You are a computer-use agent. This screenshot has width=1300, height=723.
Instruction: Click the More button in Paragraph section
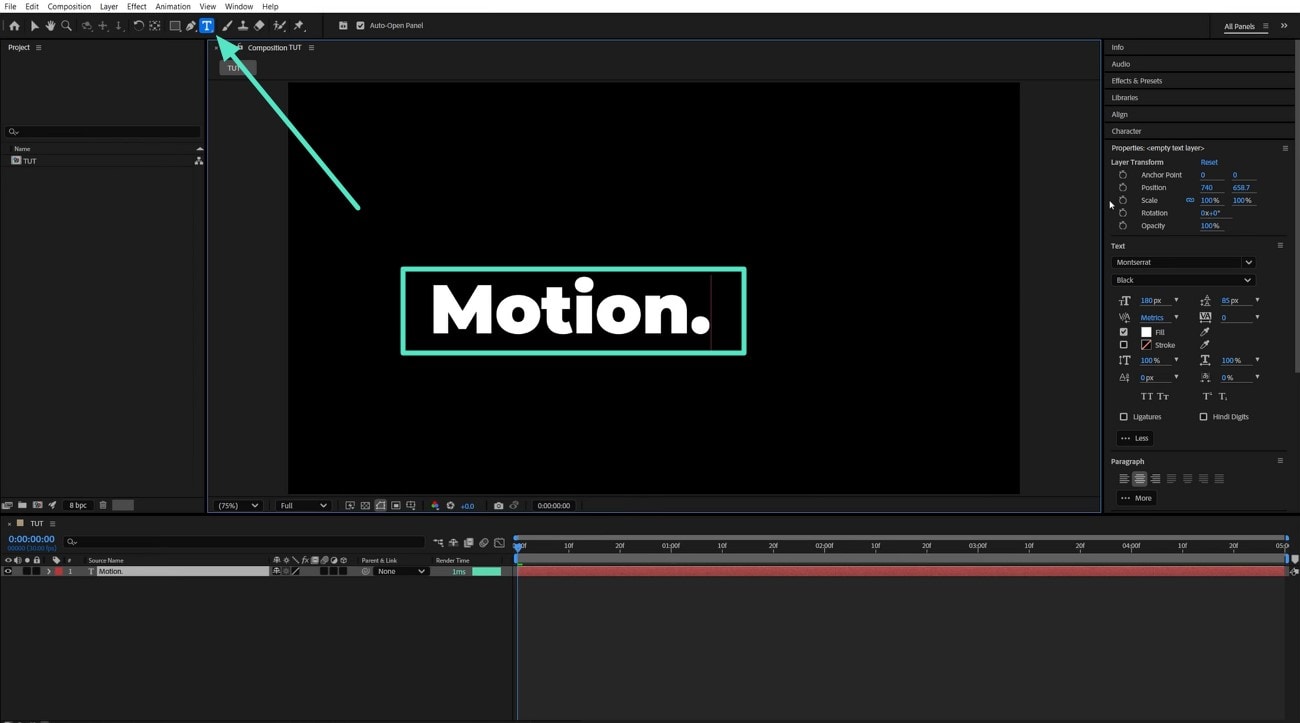pyautogui.click(x=1137, y=498)
